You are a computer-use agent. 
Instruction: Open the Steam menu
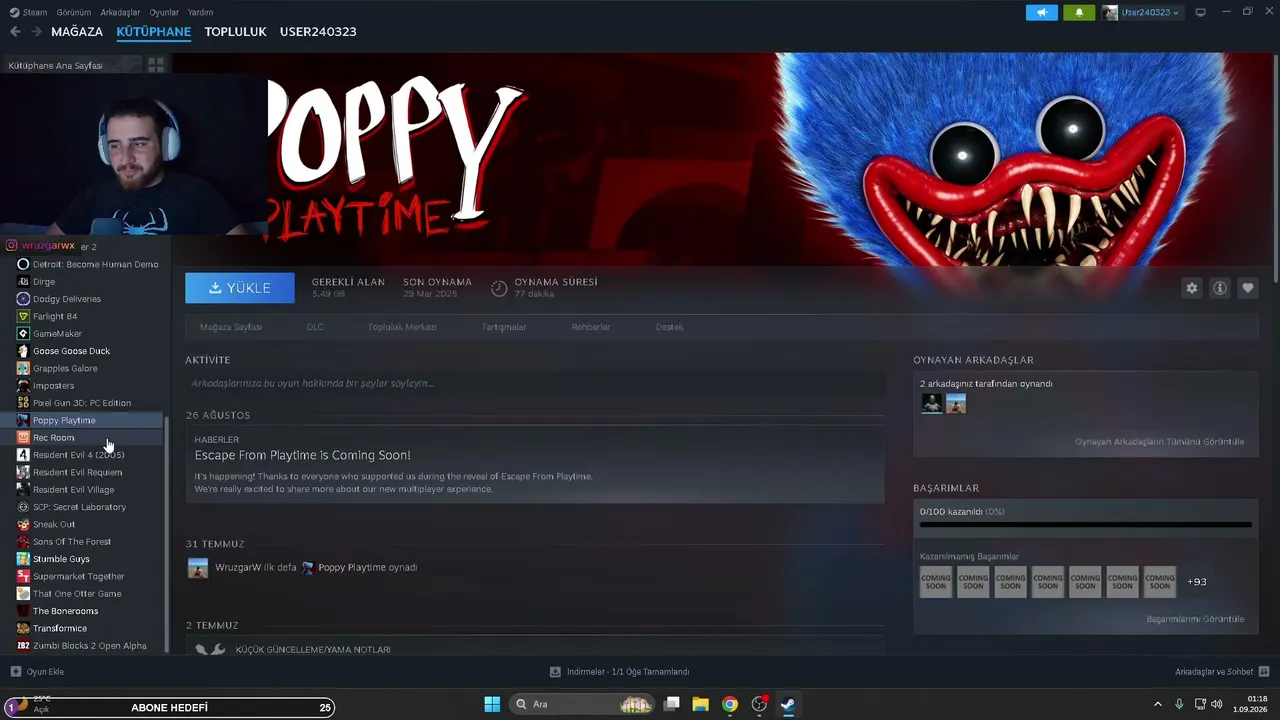pos(35,12)
